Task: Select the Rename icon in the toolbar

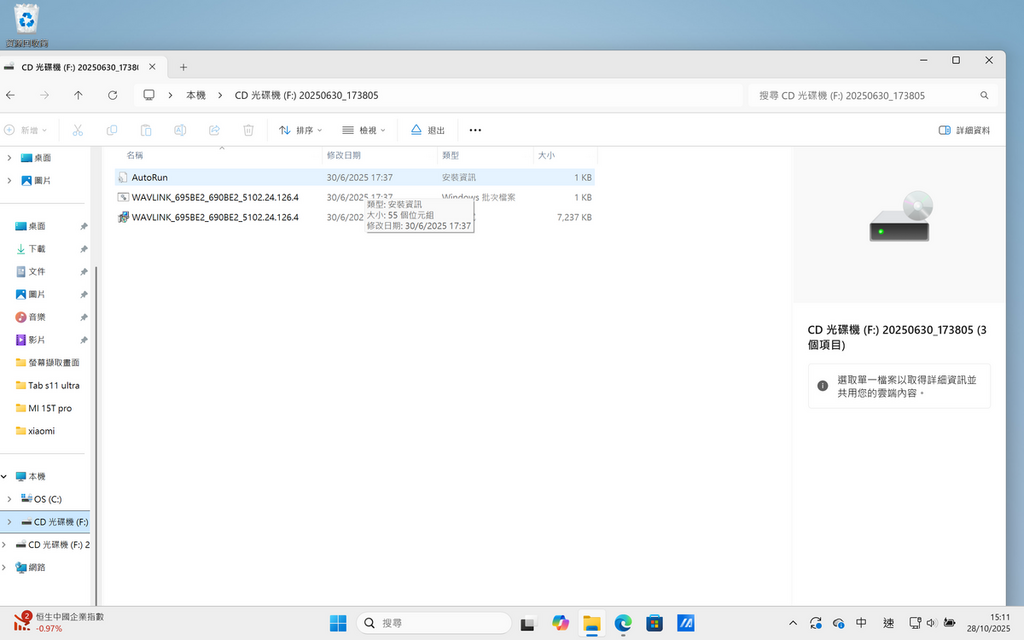Action: (181, 130)
